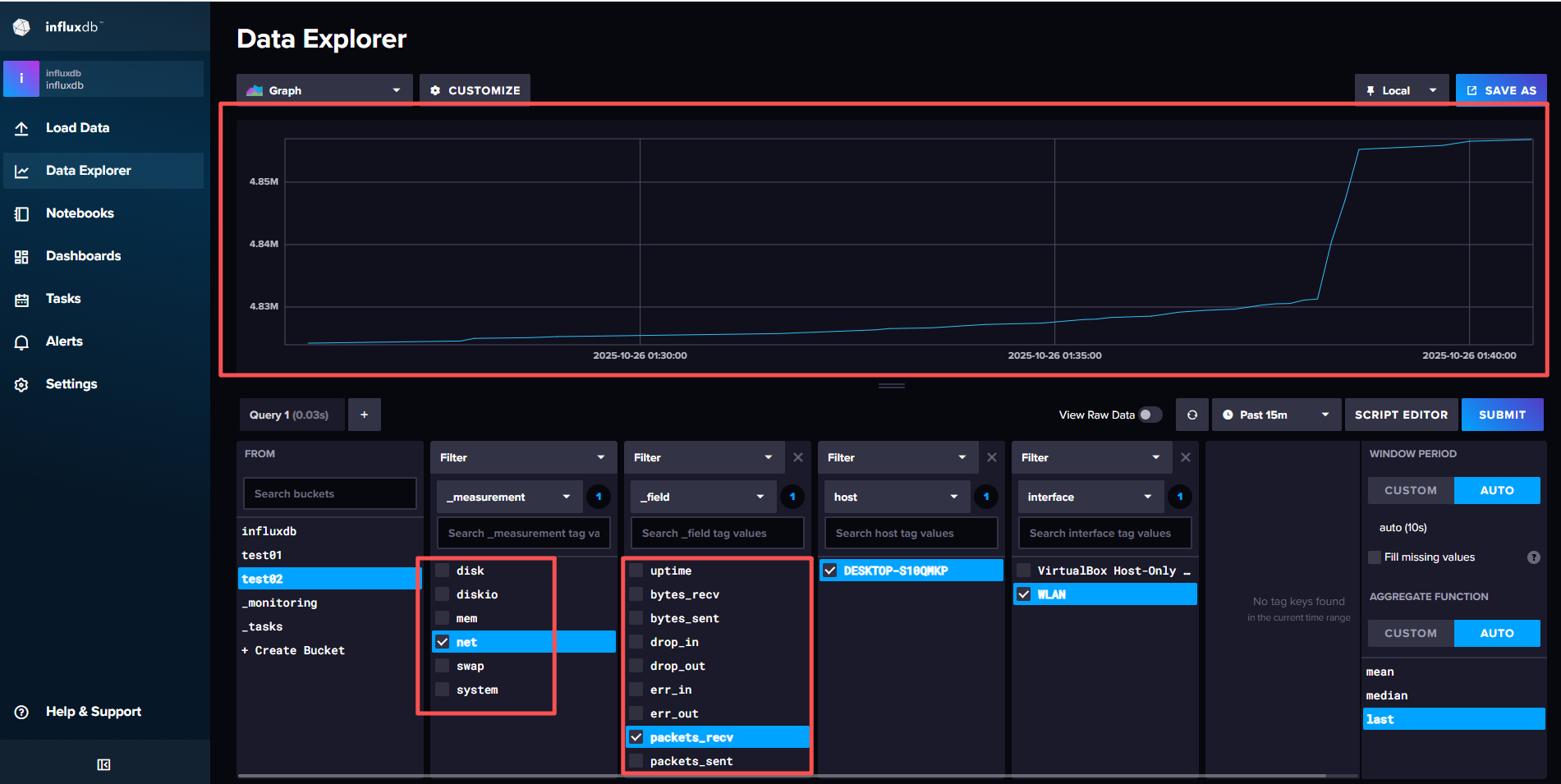Open the Dashboards grid icon
Screen dimensions: 1561x784
click(22, 256)
